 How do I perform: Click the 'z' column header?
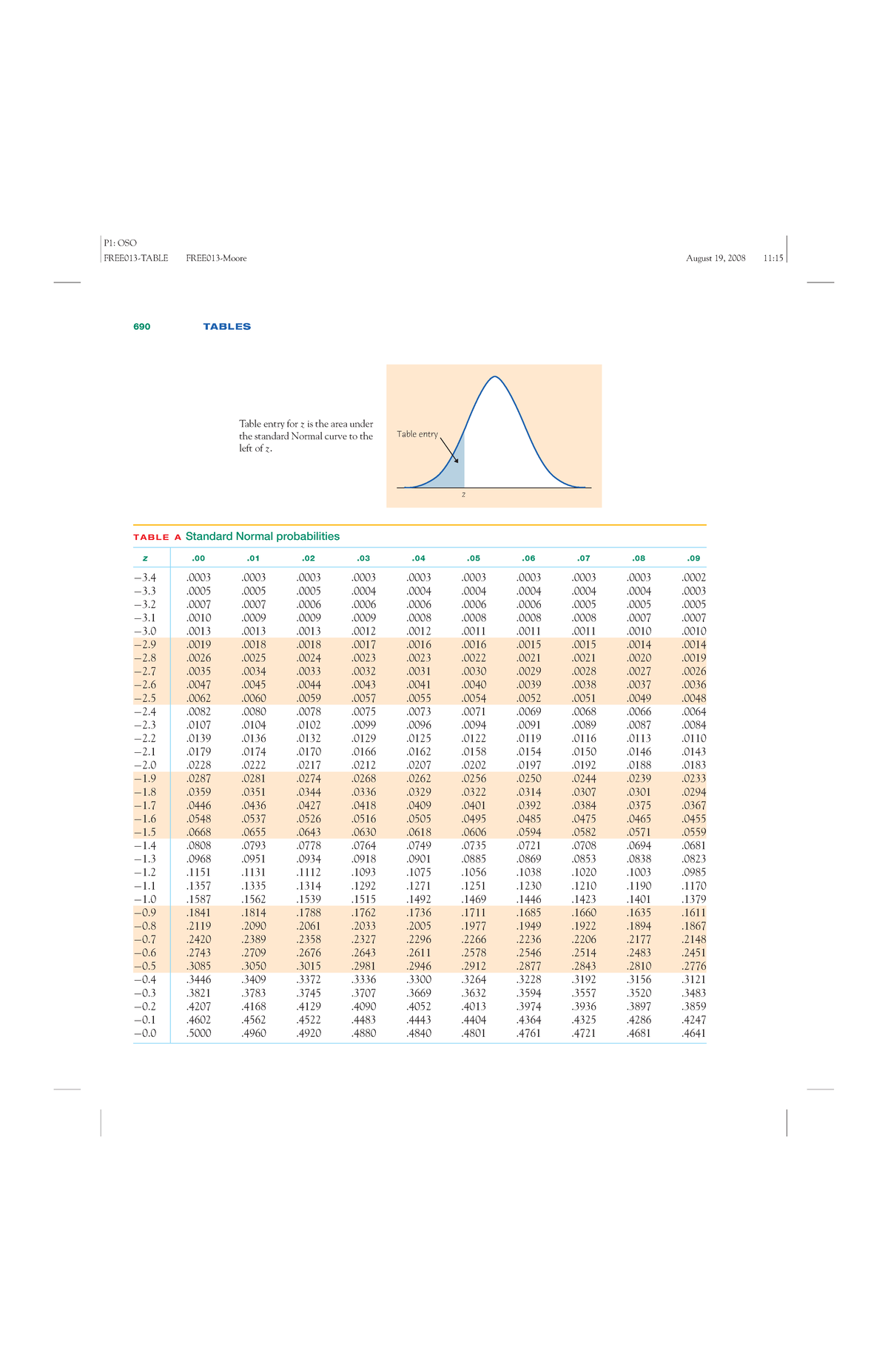pyautogui.click(x=145, y=558)
